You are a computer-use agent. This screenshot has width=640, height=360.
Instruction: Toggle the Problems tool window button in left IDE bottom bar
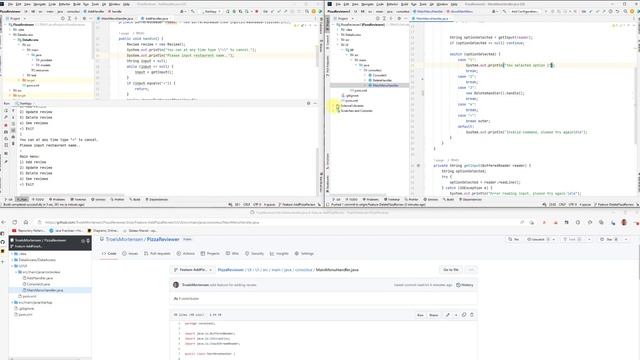(x=57, y=199)
